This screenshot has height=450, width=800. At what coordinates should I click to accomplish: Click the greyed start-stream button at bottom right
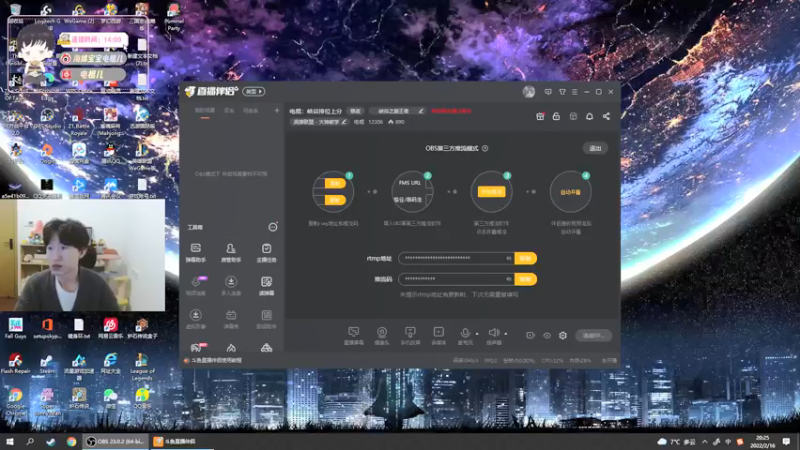coord(593,335)
